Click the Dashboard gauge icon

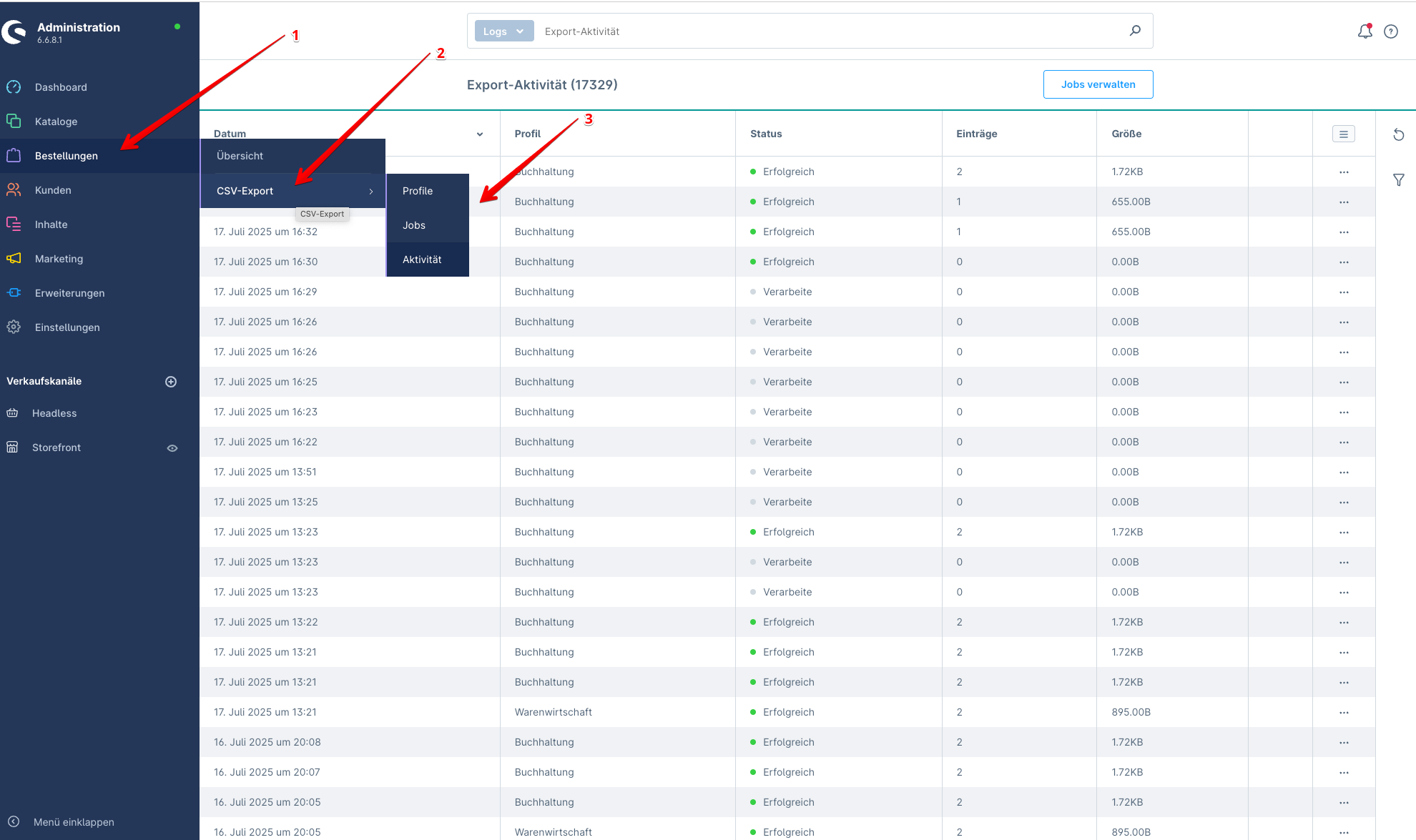pos(14,87)
